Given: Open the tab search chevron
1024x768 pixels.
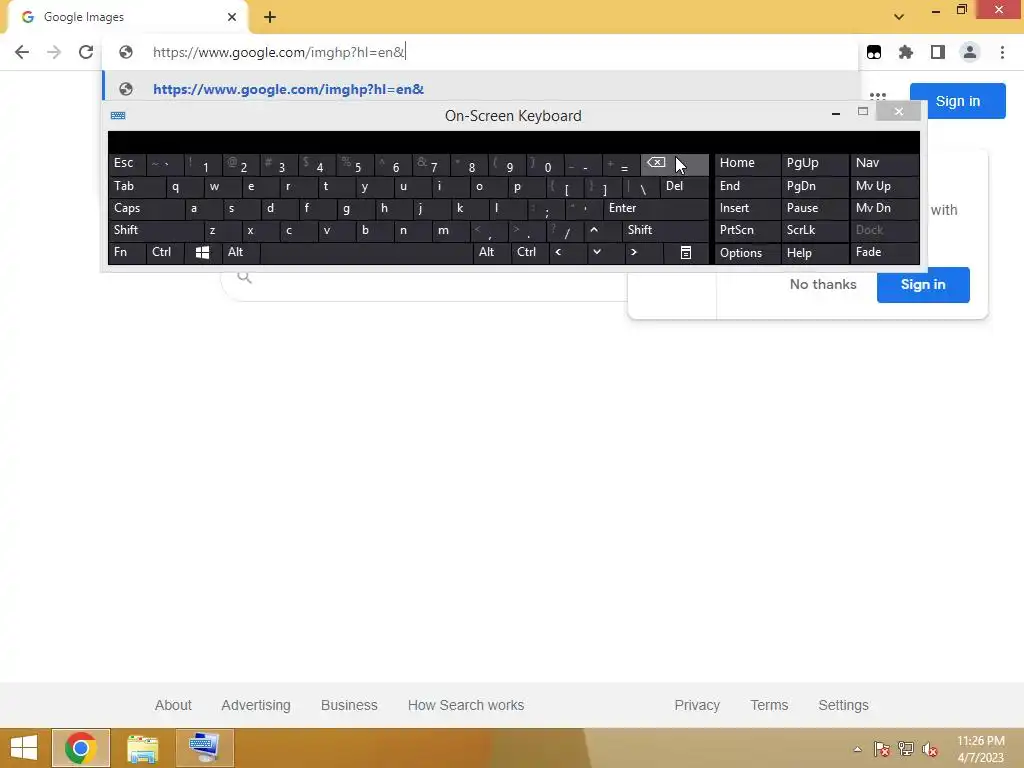Looking at the screenshot, I should click(899, 17).
